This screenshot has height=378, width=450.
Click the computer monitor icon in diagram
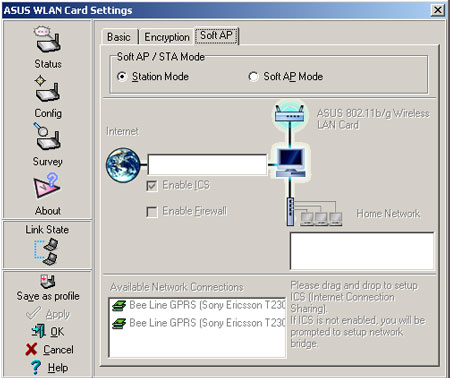(291, 162)
